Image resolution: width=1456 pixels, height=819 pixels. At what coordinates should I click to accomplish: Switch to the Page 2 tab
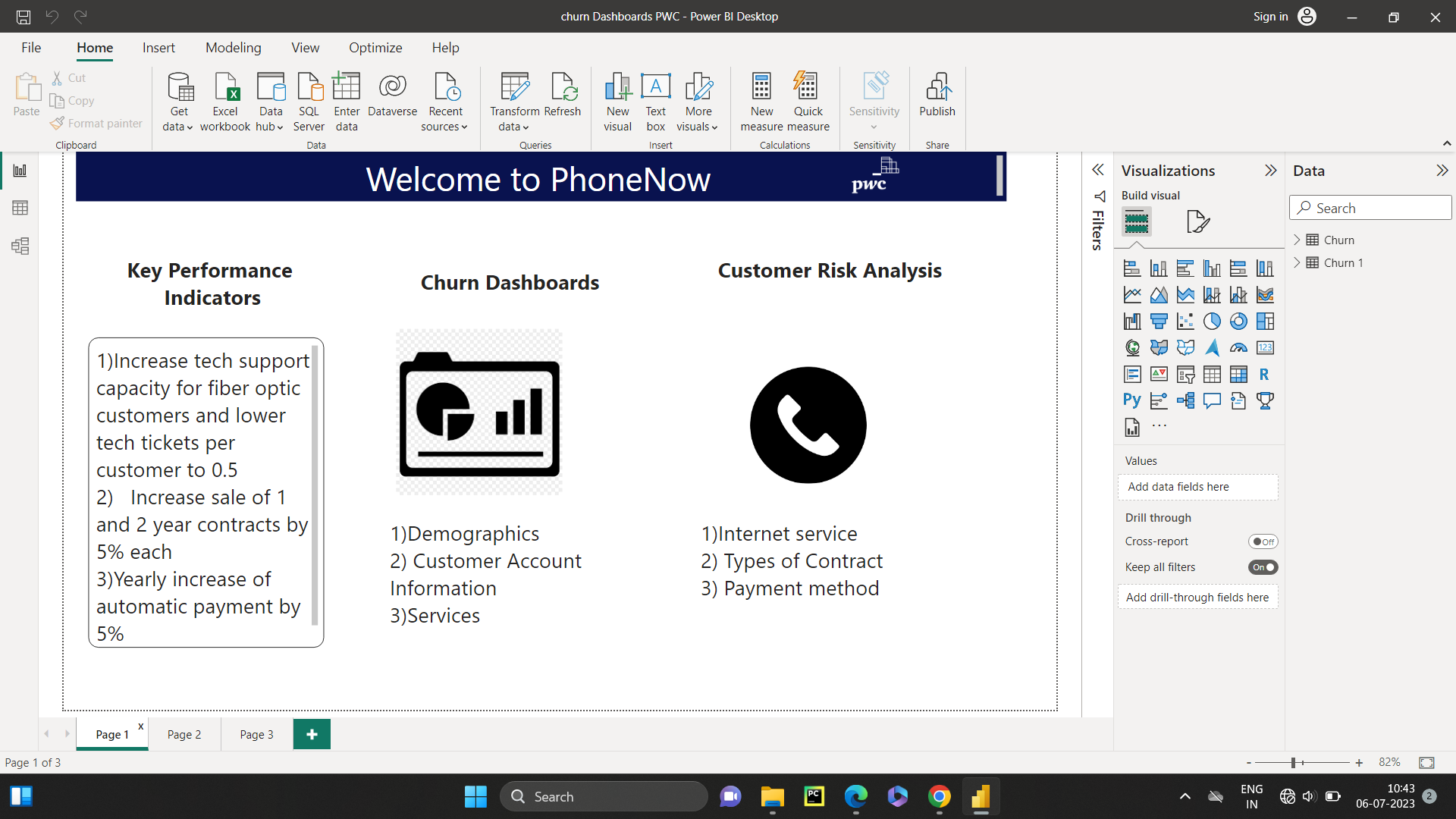pos(184,734)
